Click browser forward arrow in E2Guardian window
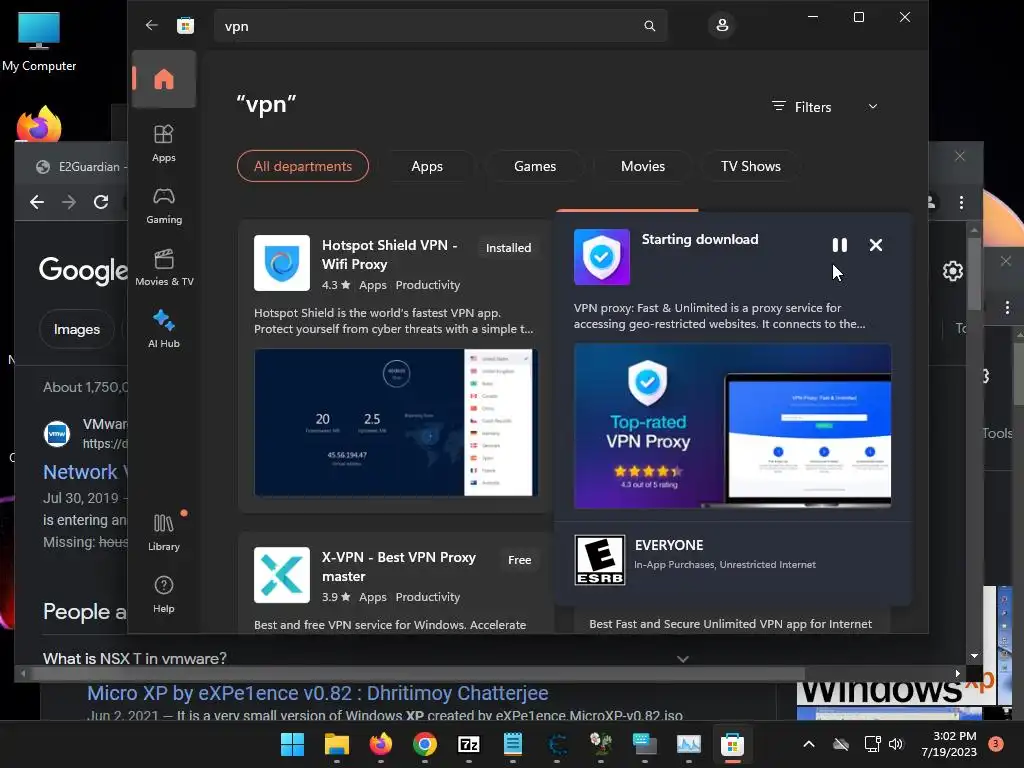The image size is (1024, 768). 69,202
